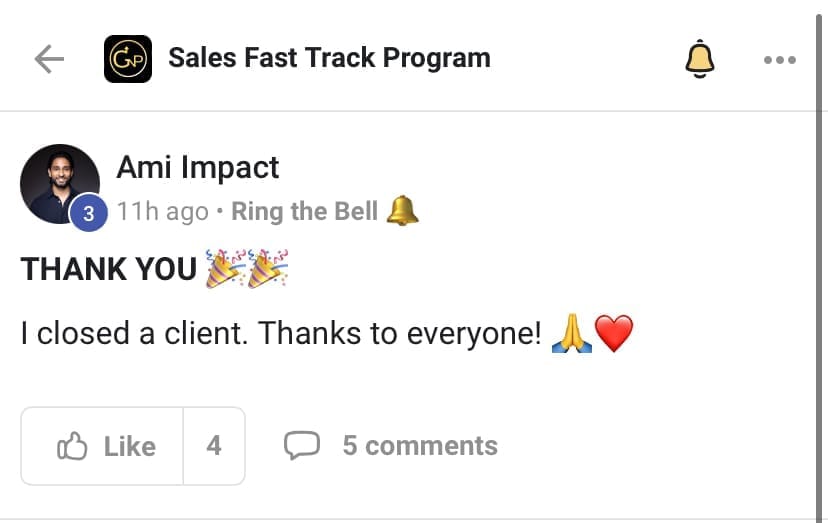Viewport: 828px width, 523px height.
Task: Click the level 3 badge on avatar
Action: click(88, 213)
